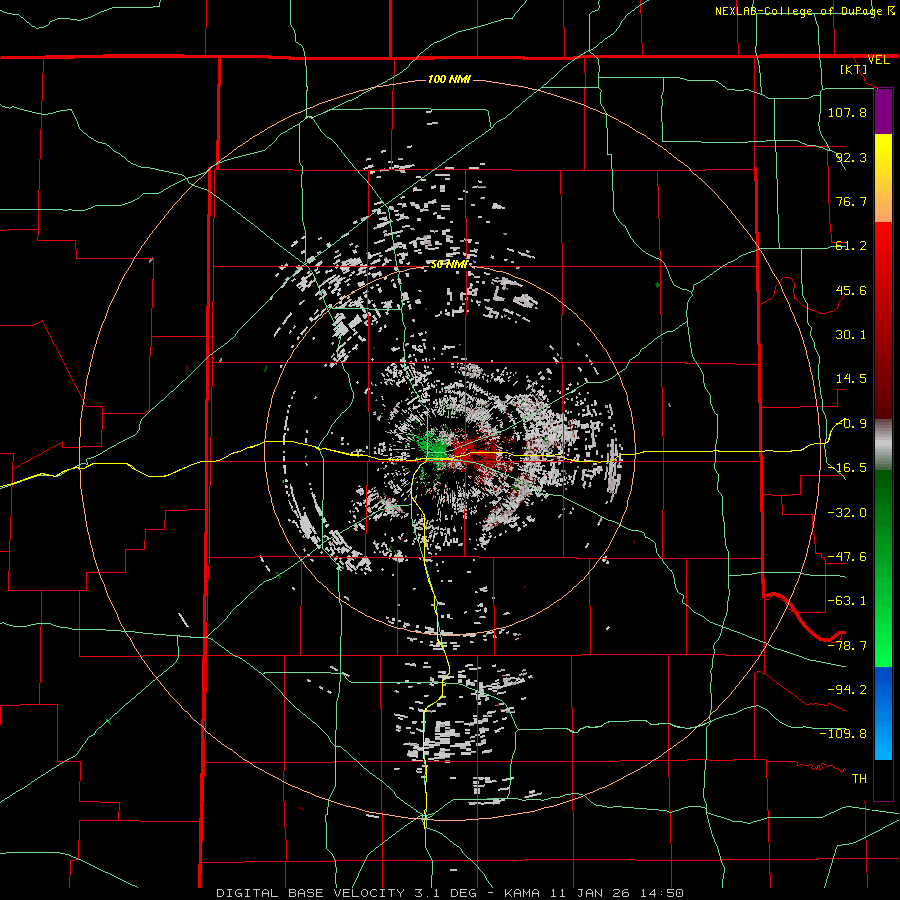Click the gray near-zero band of the color bar

coord(883,445)
